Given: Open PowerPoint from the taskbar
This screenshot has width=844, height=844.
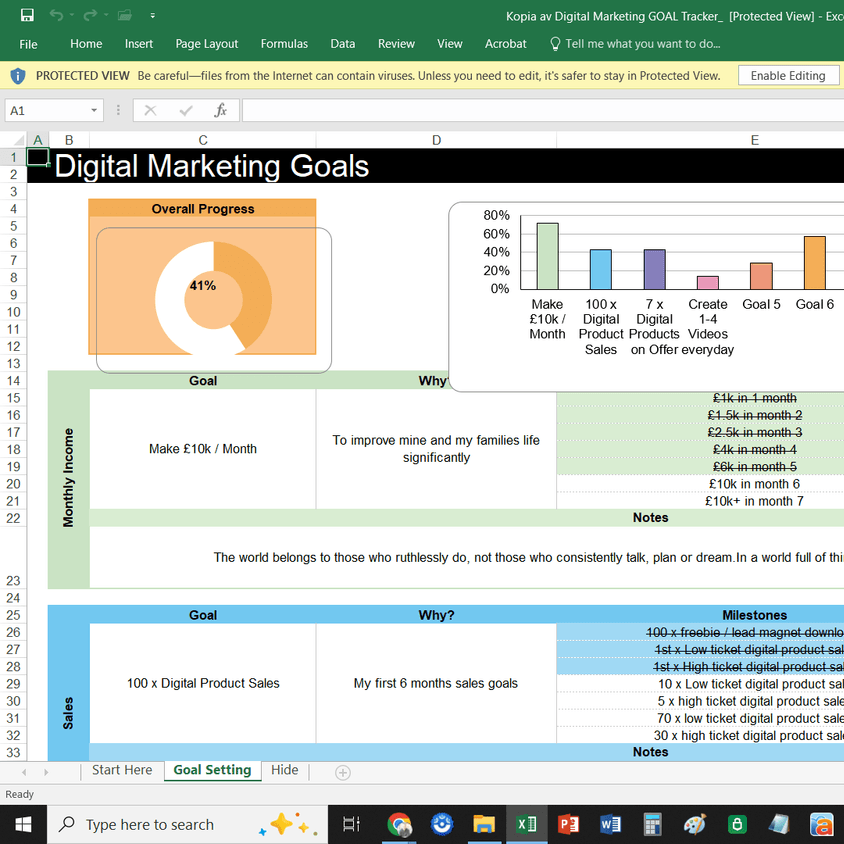Looking at the screenshot, I should (x=568, y=824).
